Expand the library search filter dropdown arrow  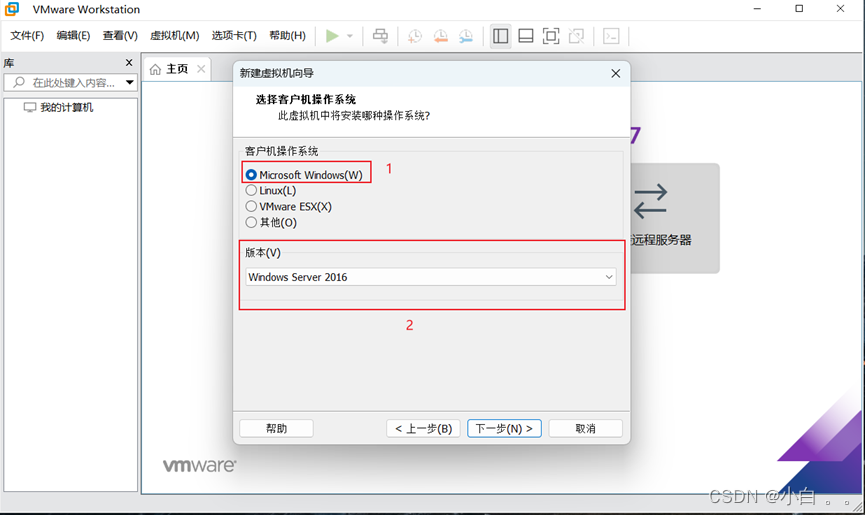[x=130, y=83]
